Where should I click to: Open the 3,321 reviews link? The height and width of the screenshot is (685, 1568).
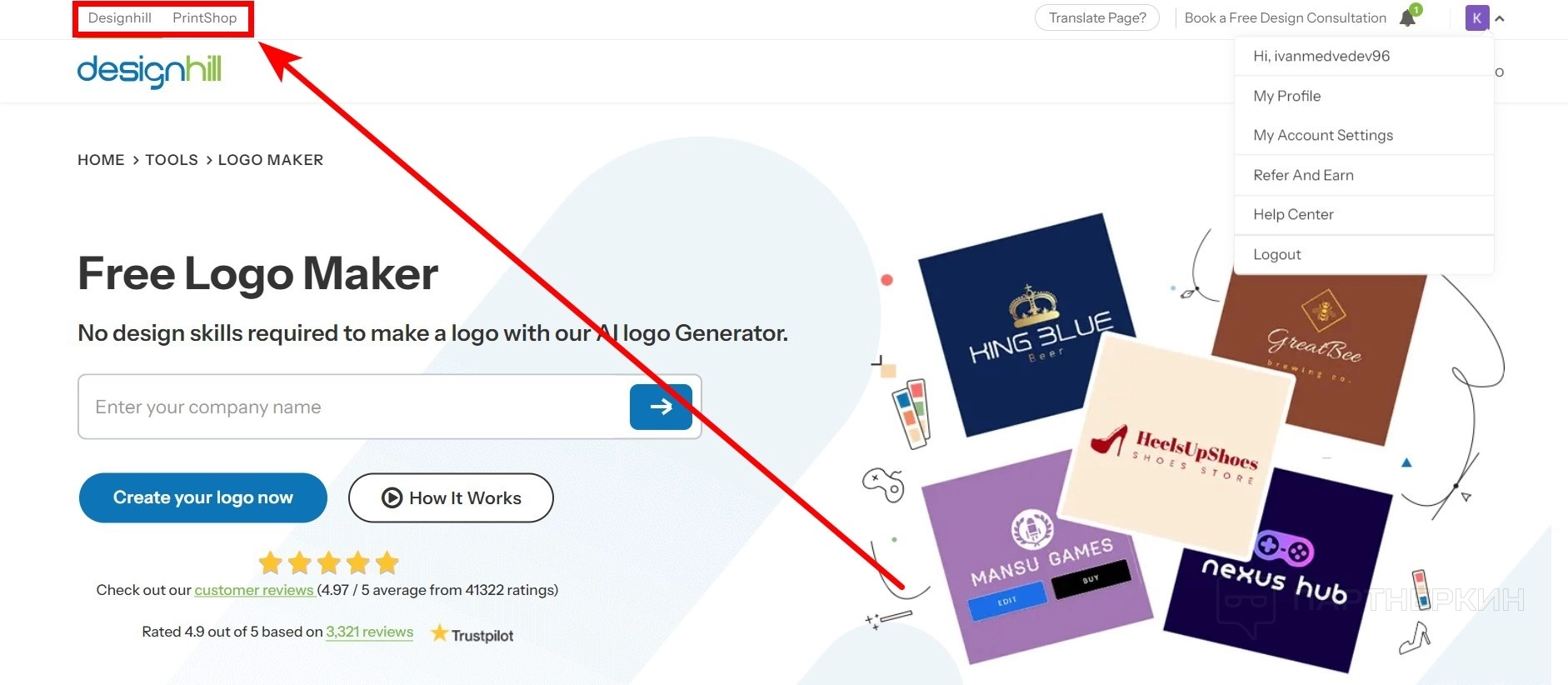369,632
